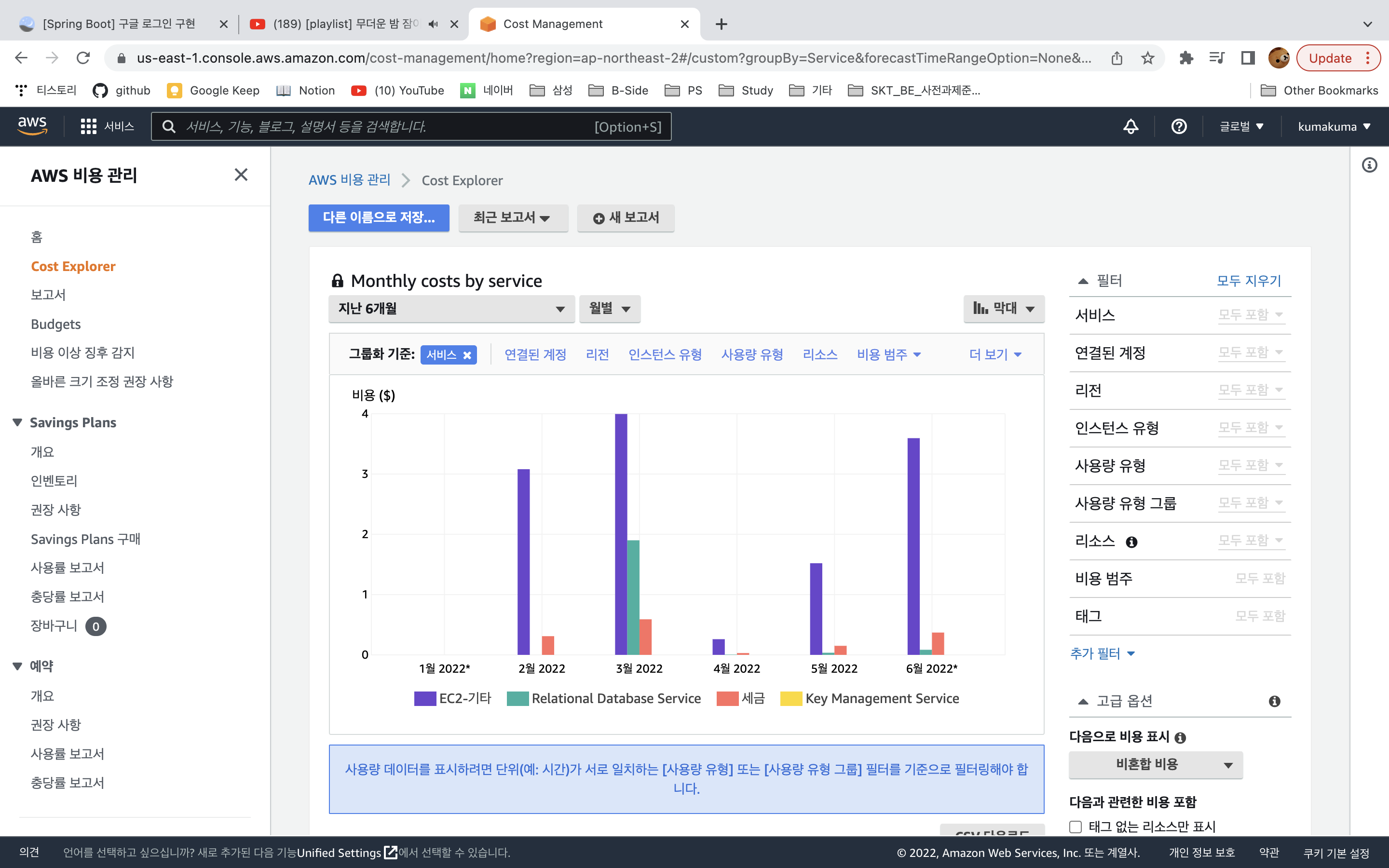Open the AWS services grid menu

click(88, 126)
